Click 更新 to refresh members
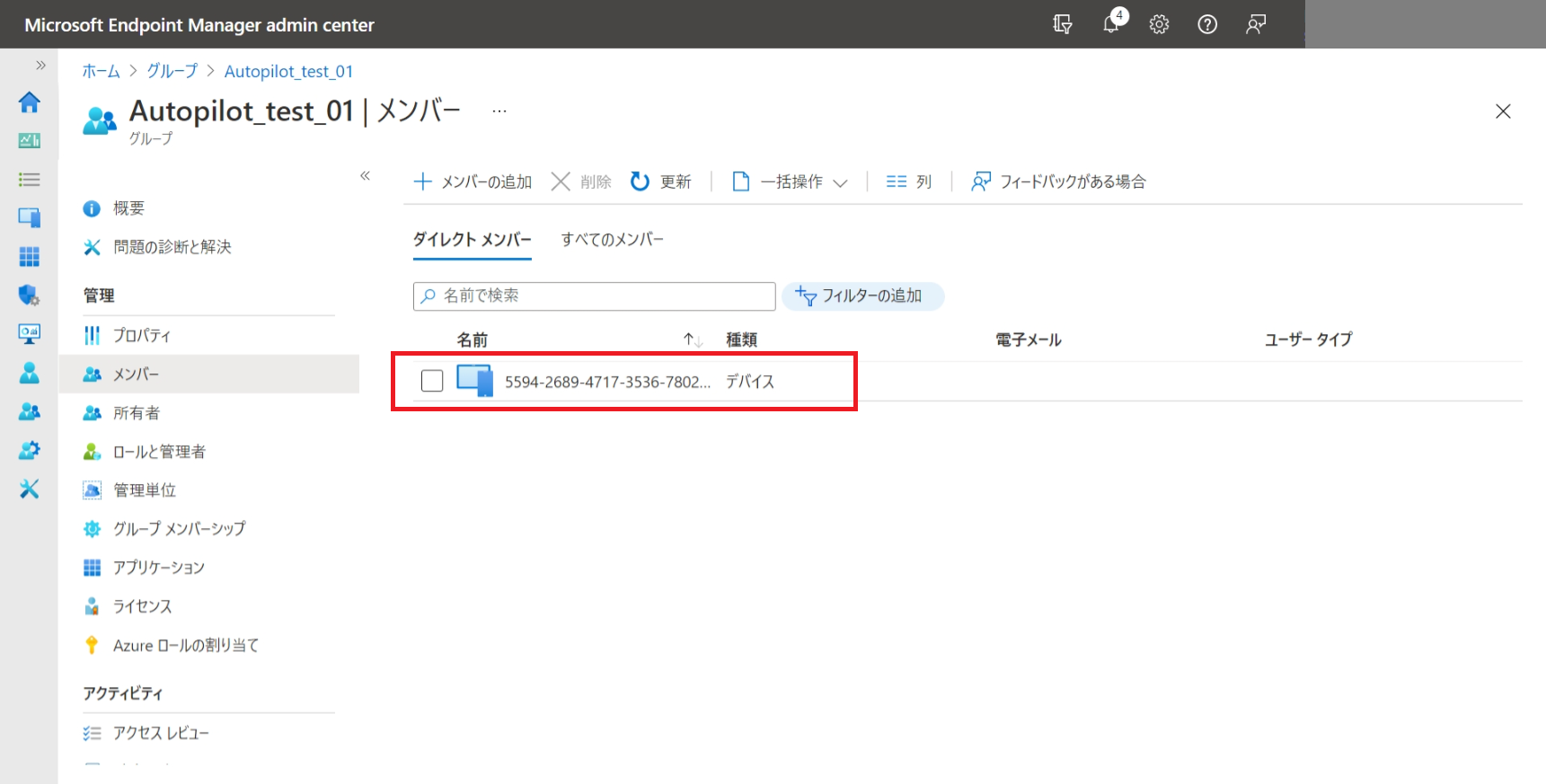This screenshot has height=784, width=1546. point(661,181)
